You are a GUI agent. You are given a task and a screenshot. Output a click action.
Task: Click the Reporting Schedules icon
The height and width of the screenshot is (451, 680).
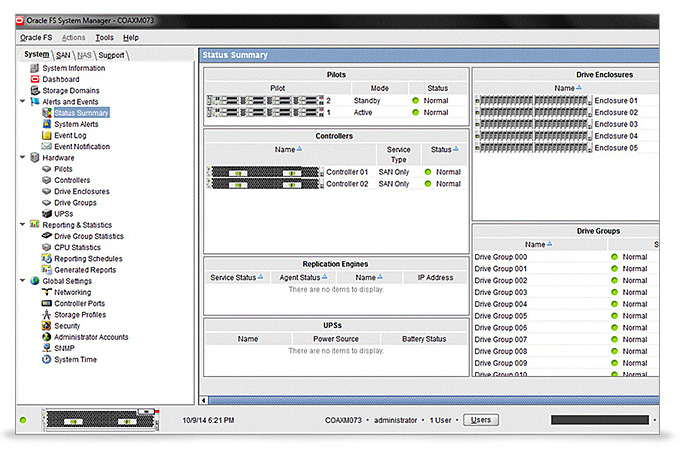click(47, 258)
